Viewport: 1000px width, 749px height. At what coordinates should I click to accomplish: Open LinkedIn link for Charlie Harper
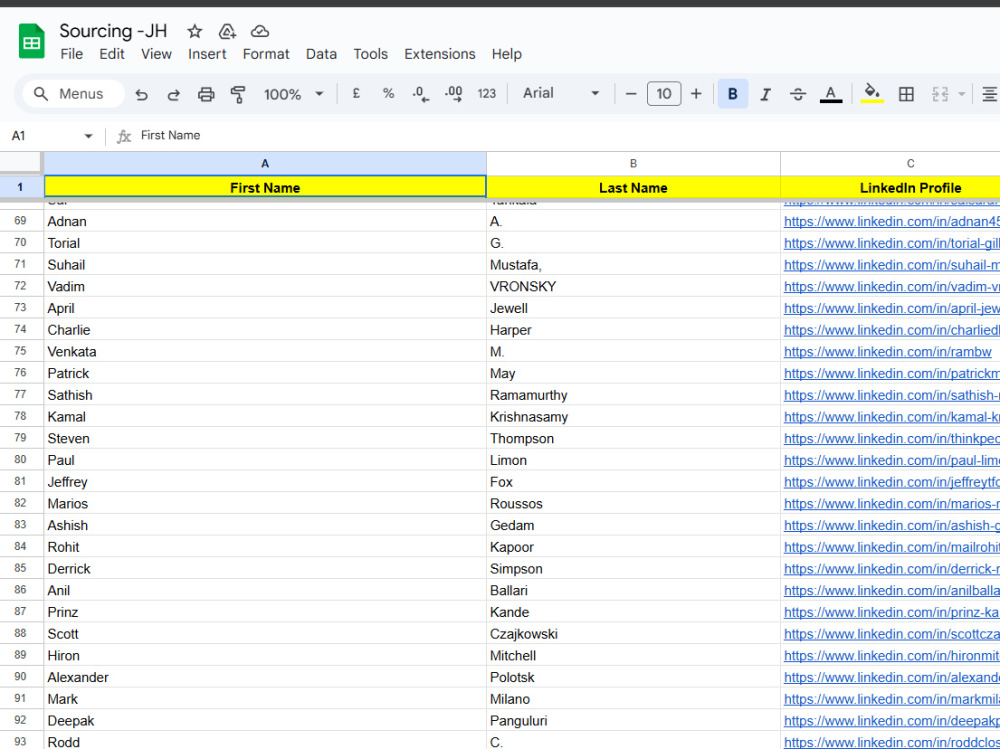[x=891, y=330]
